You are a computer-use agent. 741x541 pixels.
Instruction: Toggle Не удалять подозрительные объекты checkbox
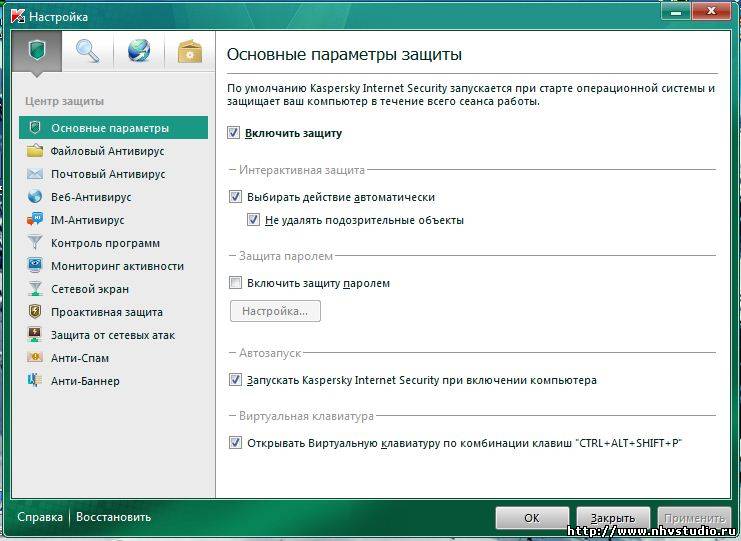click(253, 220)
